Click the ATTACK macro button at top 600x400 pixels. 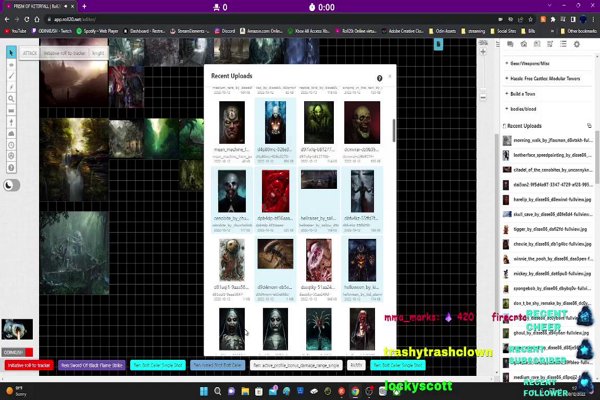click(x=30, y=53)
